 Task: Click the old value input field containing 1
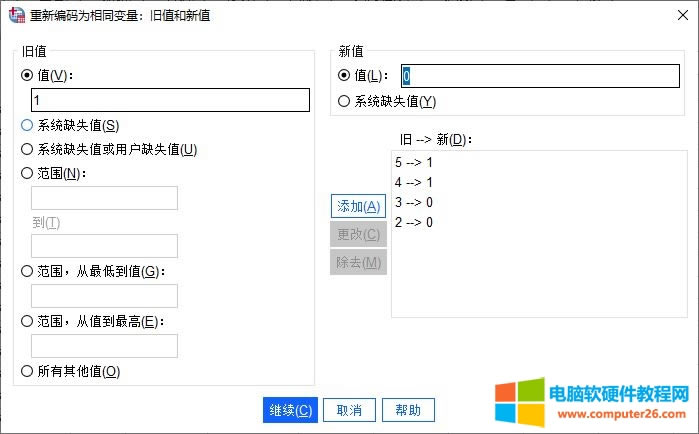pos(170,100)
